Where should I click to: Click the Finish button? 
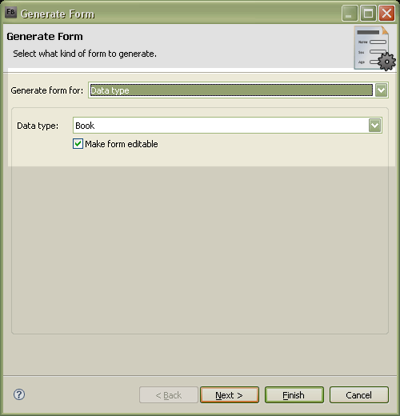point(294,395)
